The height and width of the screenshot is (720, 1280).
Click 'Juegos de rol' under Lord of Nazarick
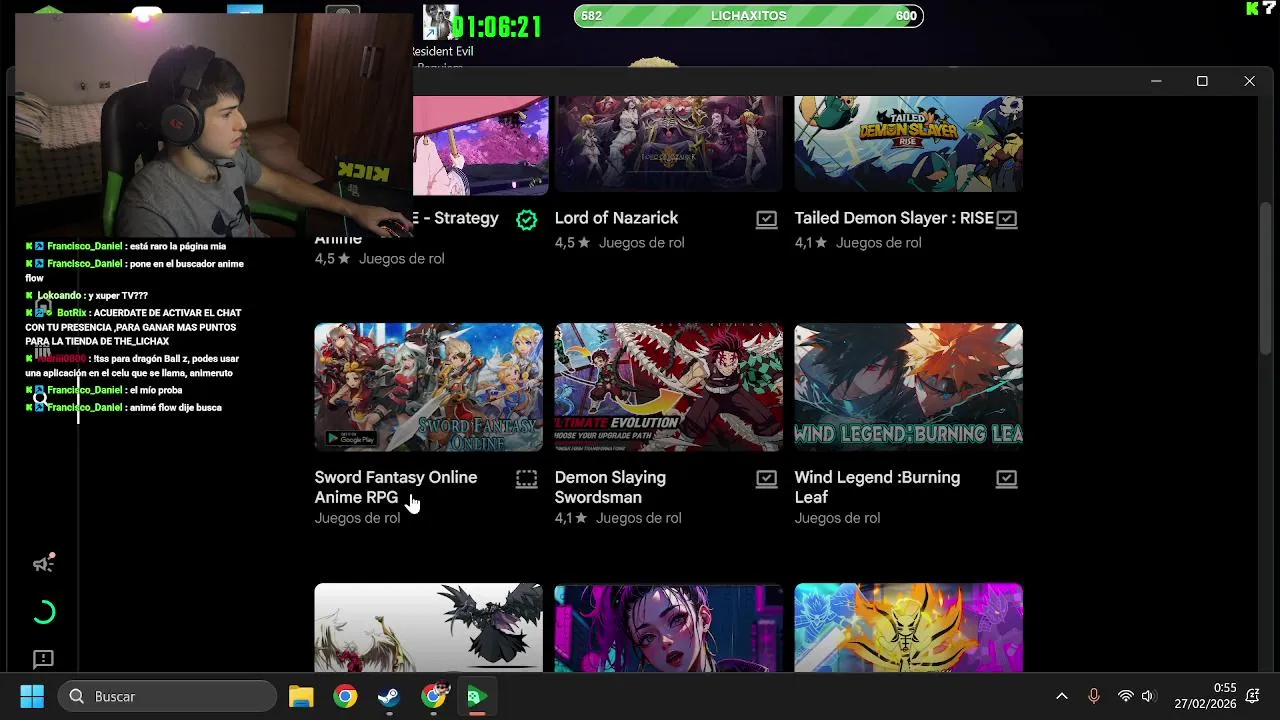point(641,242)
